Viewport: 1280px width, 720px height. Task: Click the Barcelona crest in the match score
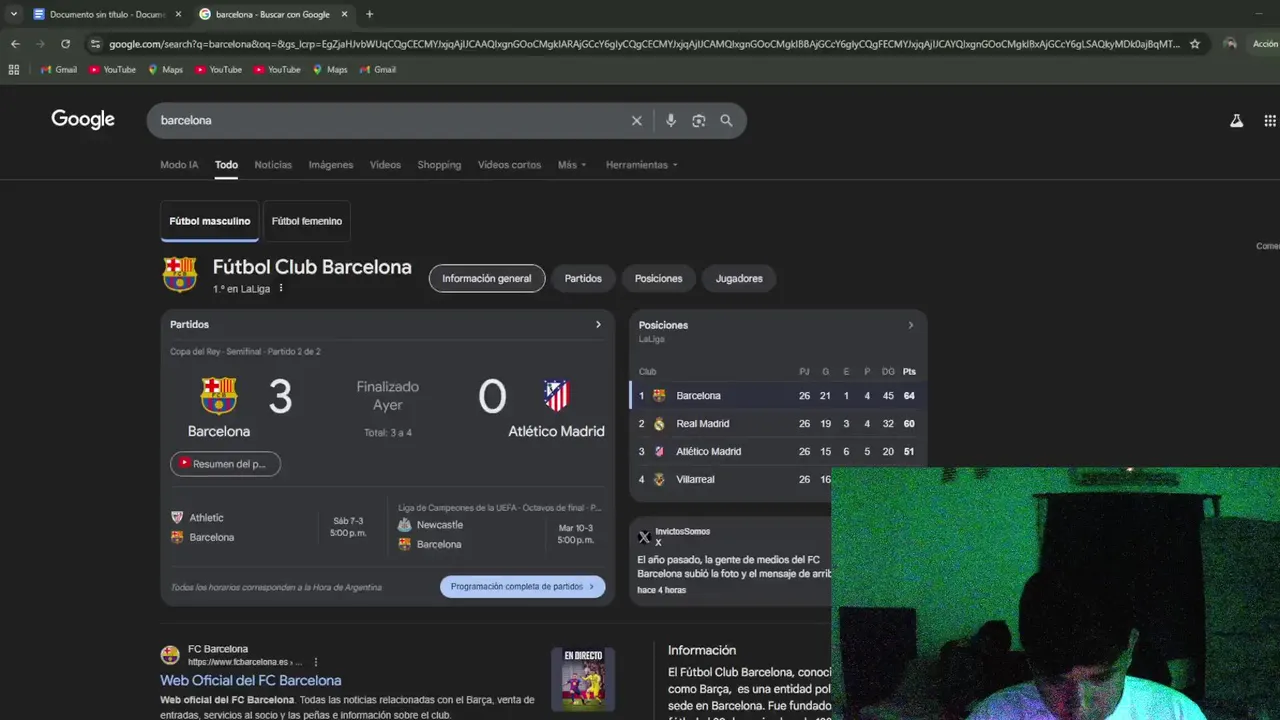[x=219, y=396]
